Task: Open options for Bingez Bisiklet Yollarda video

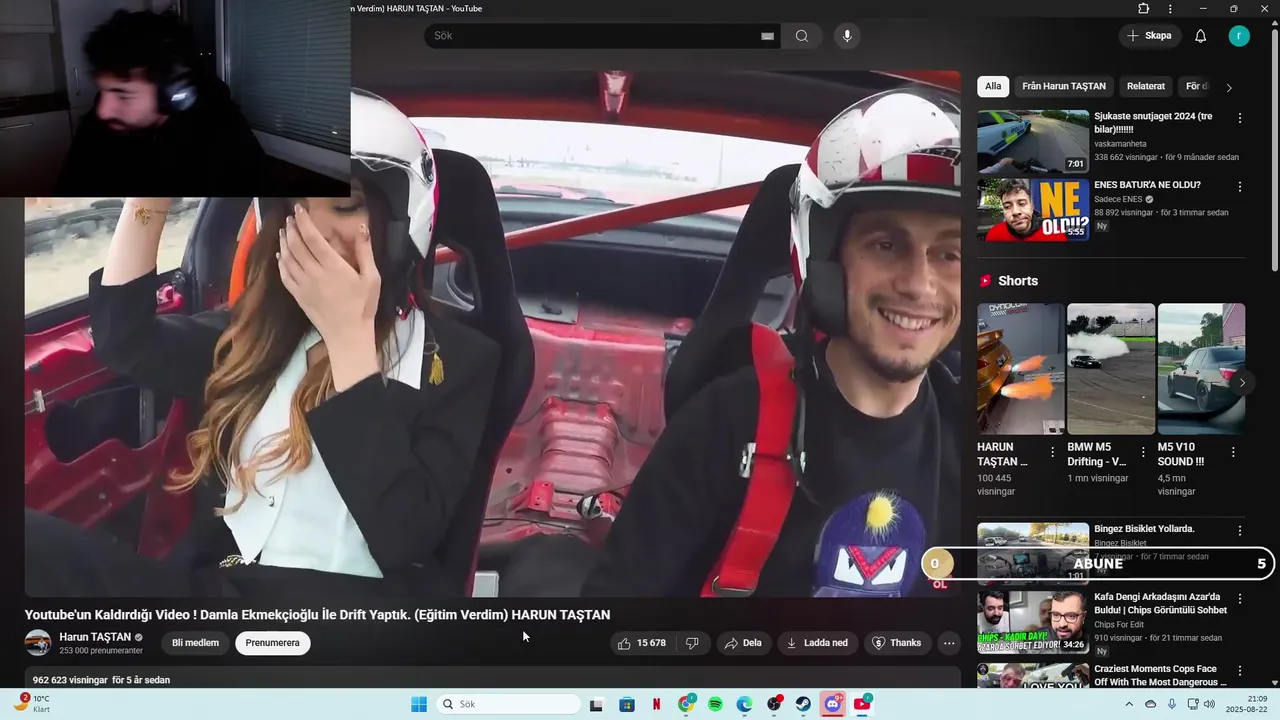Action: click(1240, 531)
